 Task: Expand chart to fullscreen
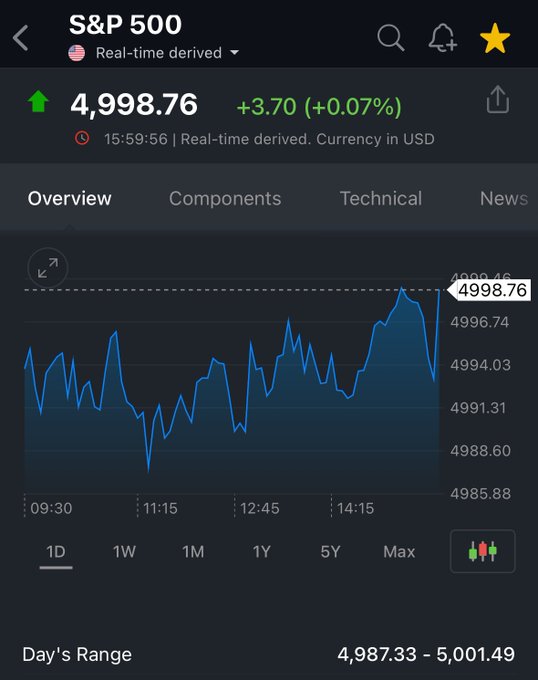48,268
